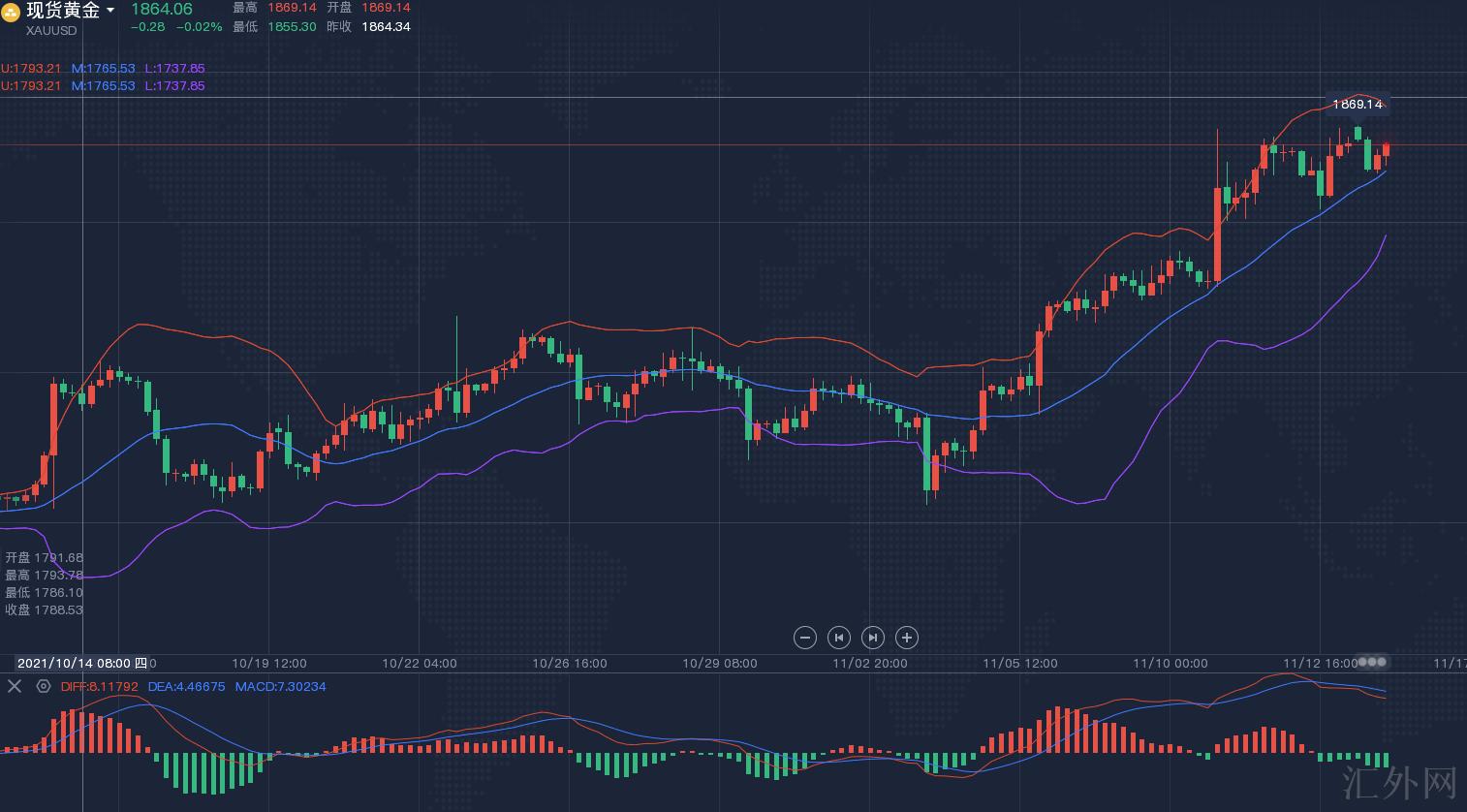Zoom out the chart with minus button
Image resolution: width=1467 pixels, height=812 pixels.
(x=804, y=638)
